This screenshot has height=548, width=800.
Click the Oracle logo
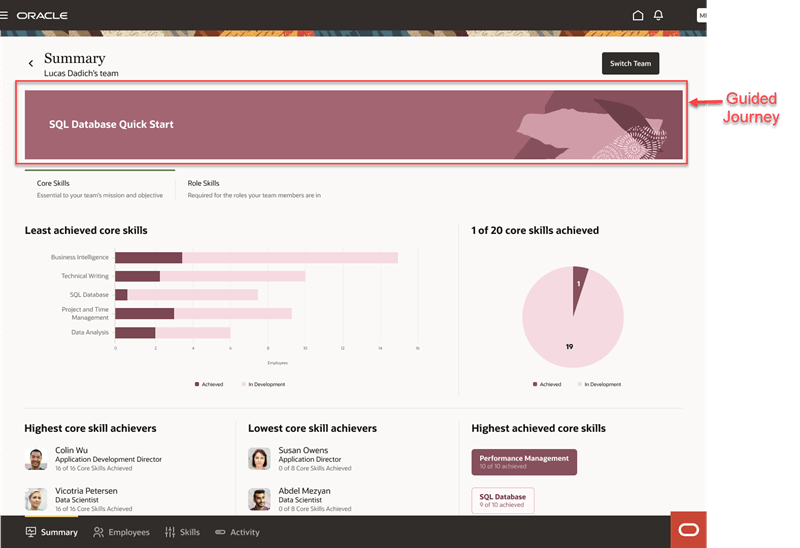42,16
